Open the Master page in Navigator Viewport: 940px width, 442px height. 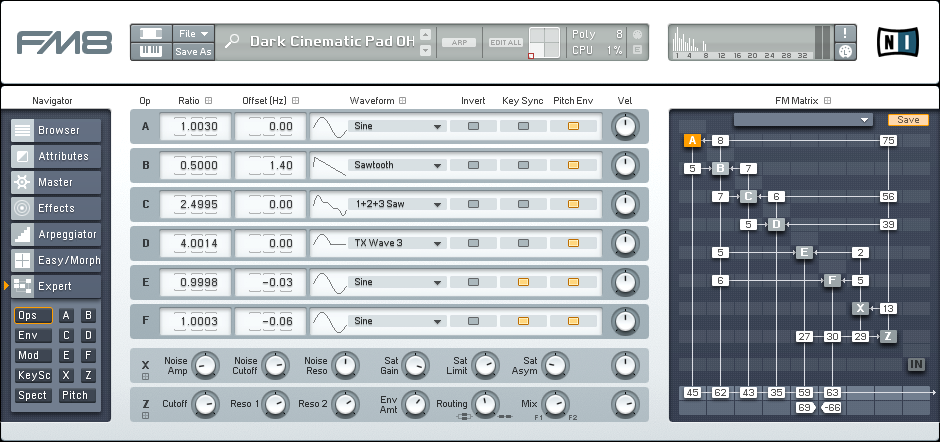(x=56, y=182)
